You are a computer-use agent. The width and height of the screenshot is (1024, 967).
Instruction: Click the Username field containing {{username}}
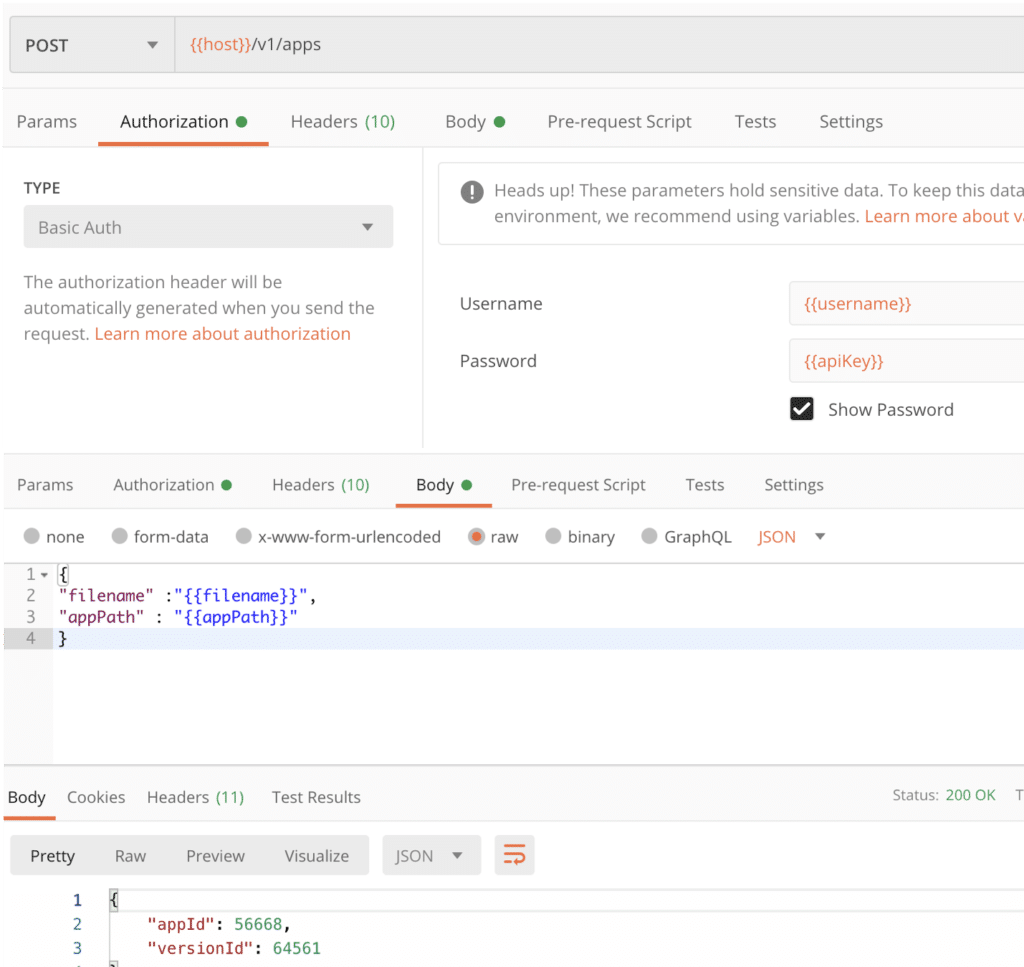[906, 304]
